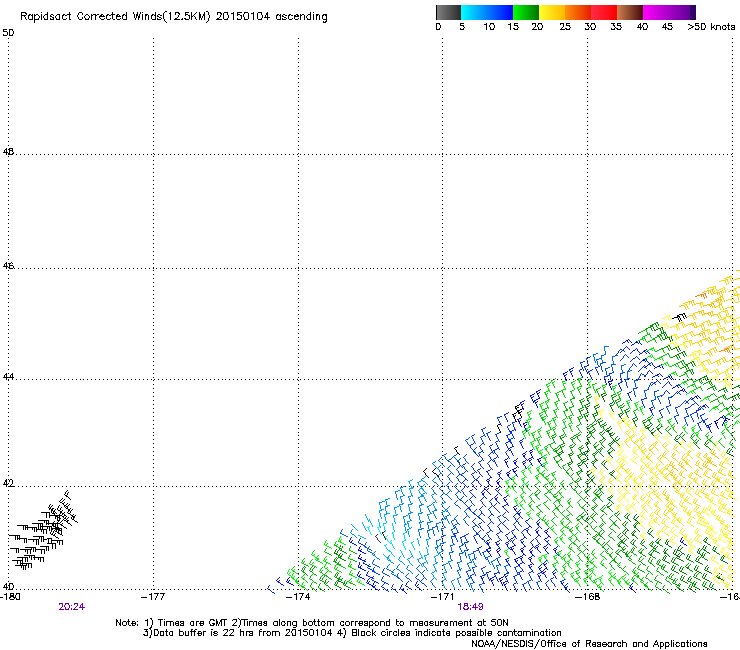Click the latitude label '50'
The height and width of the screenshot is (650, 740).
[8, 33]
